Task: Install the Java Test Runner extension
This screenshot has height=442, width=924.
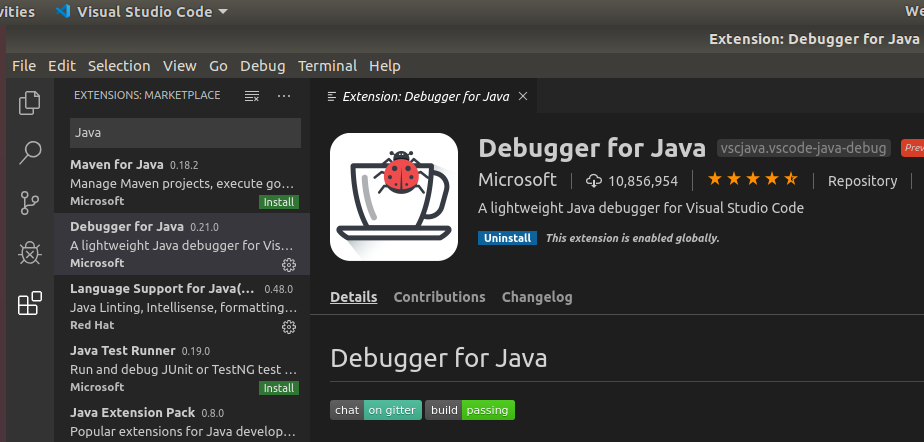Action: pos(279,388)
